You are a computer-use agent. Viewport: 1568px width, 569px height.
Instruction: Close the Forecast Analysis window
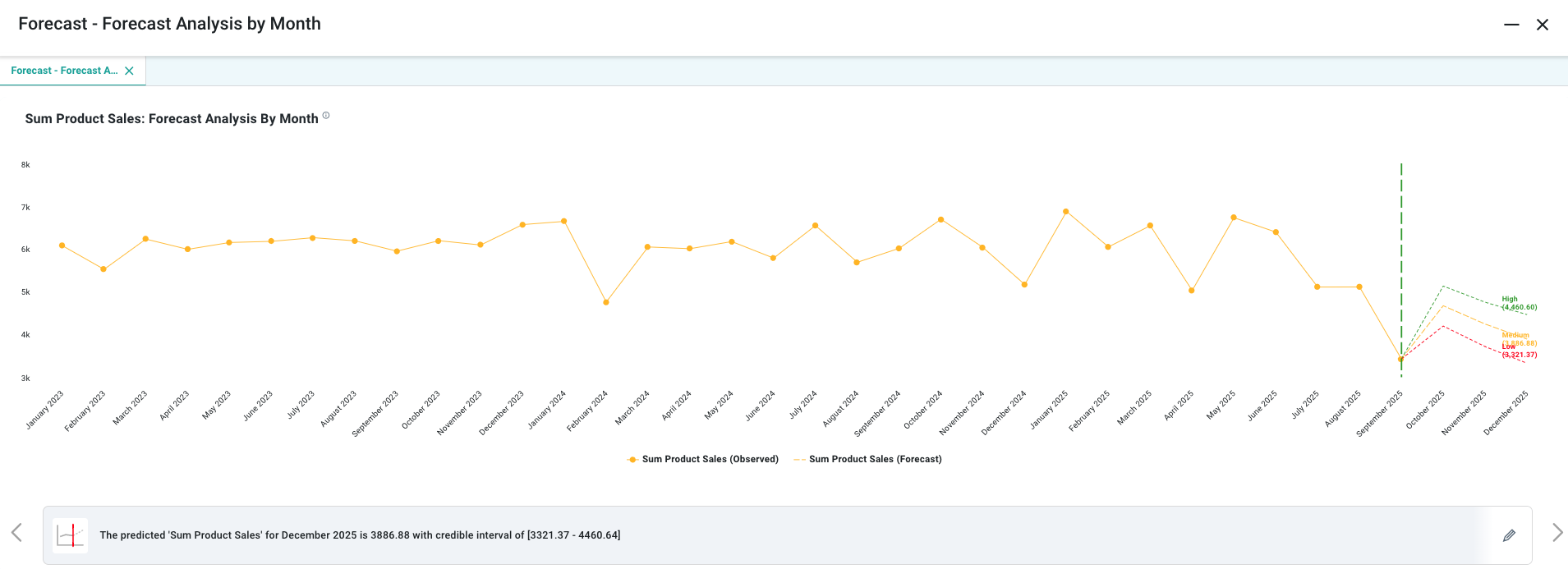pos(1543,25)
